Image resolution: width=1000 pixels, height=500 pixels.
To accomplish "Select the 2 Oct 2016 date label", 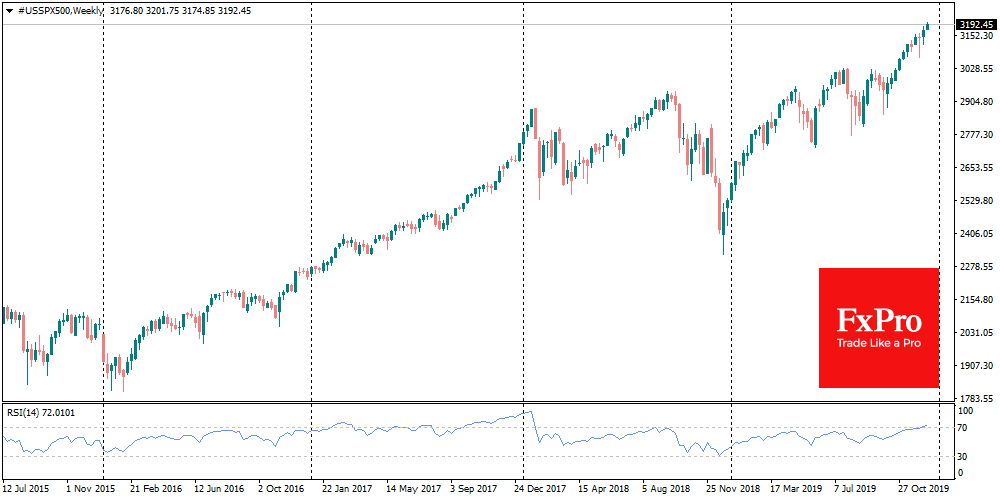I will (280, 490).
